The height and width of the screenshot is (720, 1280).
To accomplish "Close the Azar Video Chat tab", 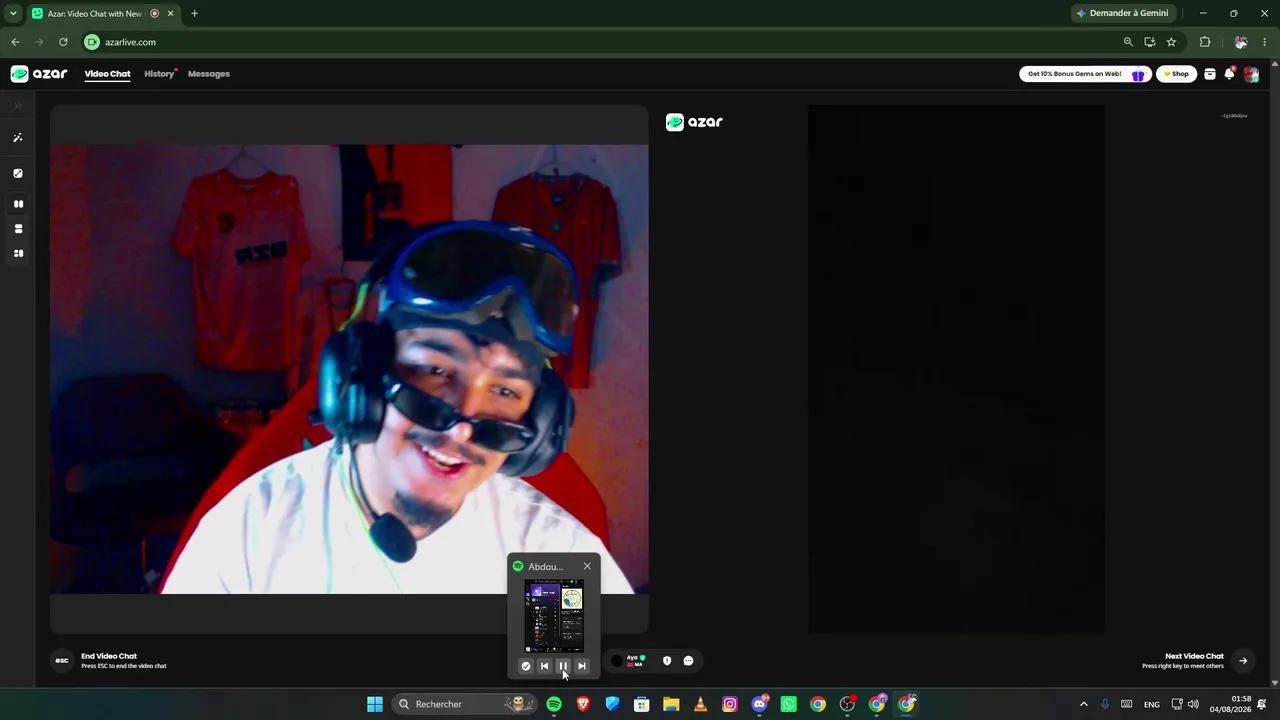I will coord(171,13).
